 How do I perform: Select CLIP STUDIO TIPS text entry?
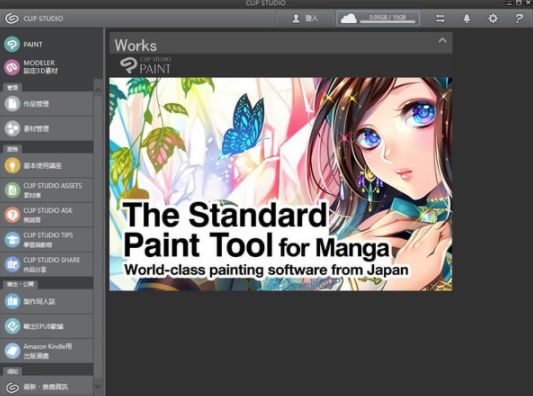tap(48, 235)
